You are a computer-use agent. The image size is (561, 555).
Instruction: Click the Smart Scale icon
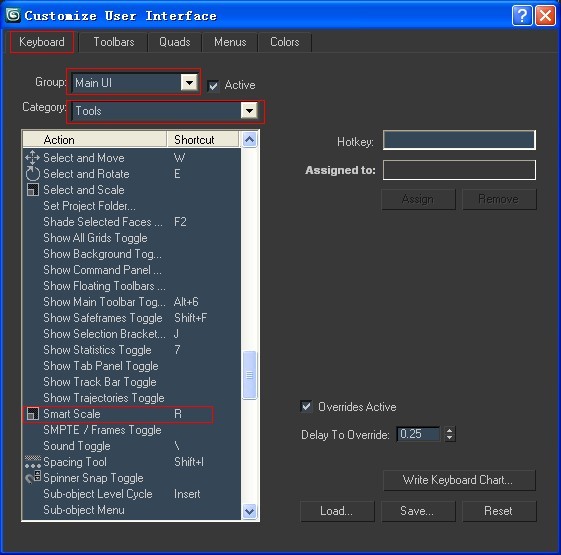point(33,414)
